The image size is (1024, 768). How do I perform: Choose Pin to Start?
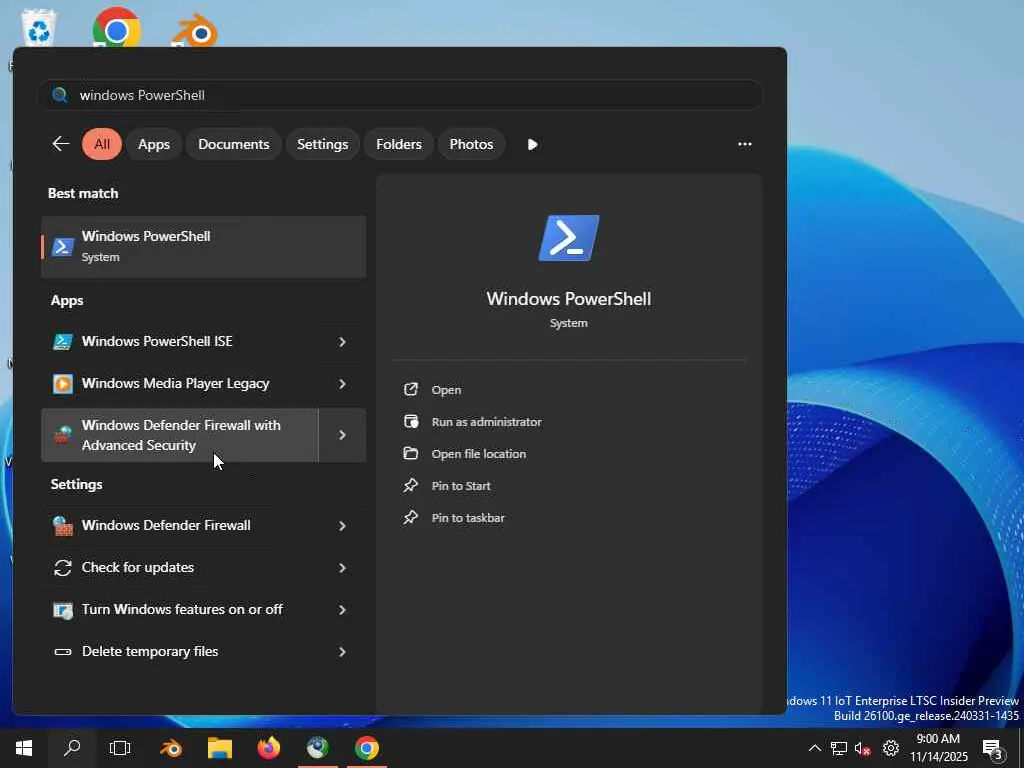click(461, 486)
